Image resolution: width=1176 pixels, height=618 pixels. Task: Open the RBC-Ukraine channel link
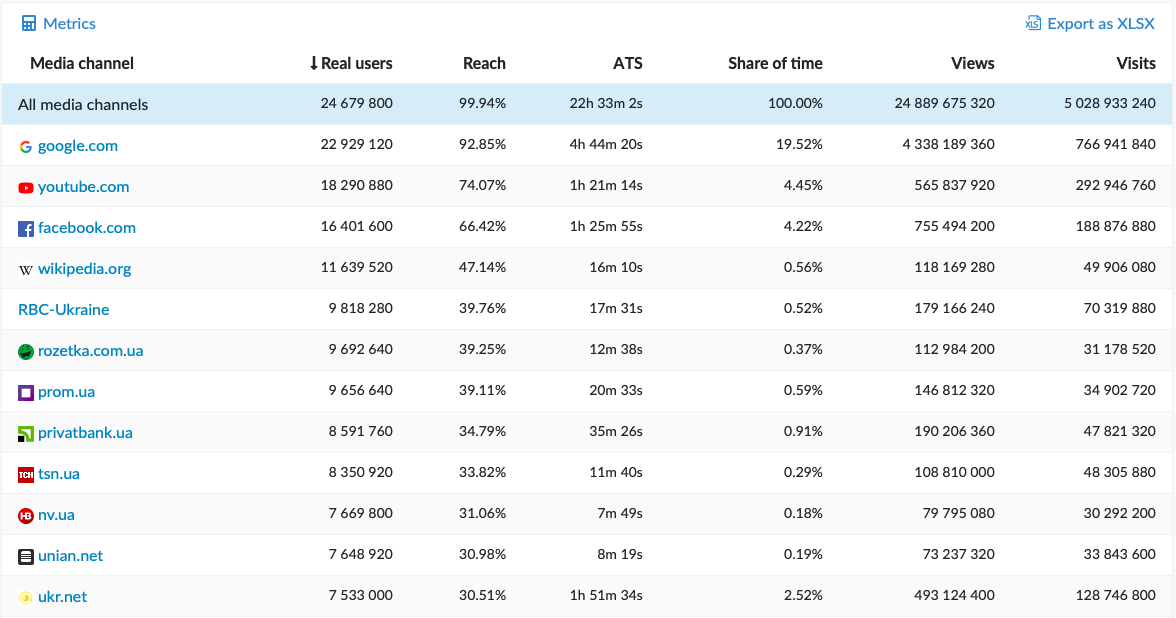(x=64, y=310)
